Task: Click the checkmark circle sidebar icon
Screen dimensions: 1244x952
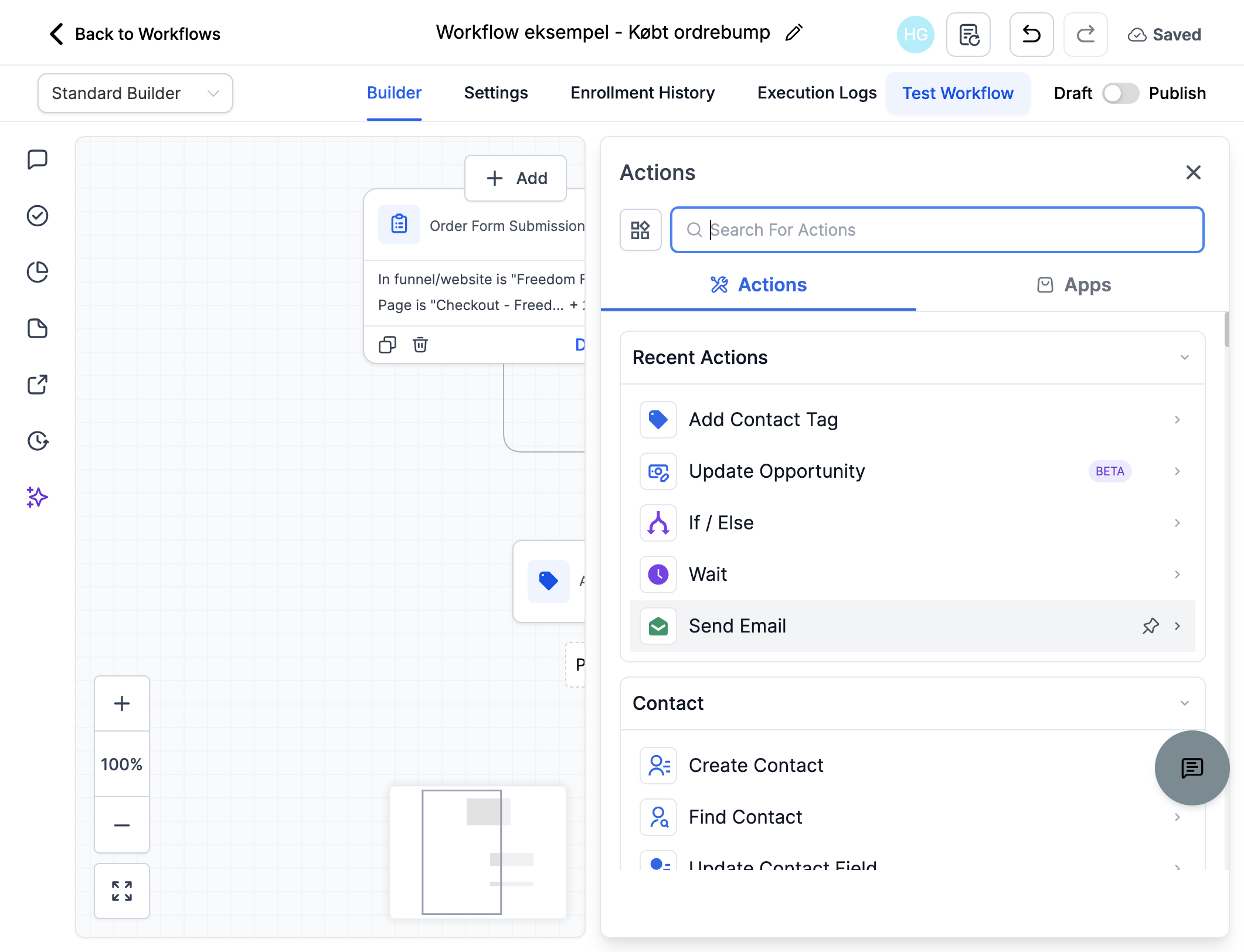Action: click(x=38, y=216)
